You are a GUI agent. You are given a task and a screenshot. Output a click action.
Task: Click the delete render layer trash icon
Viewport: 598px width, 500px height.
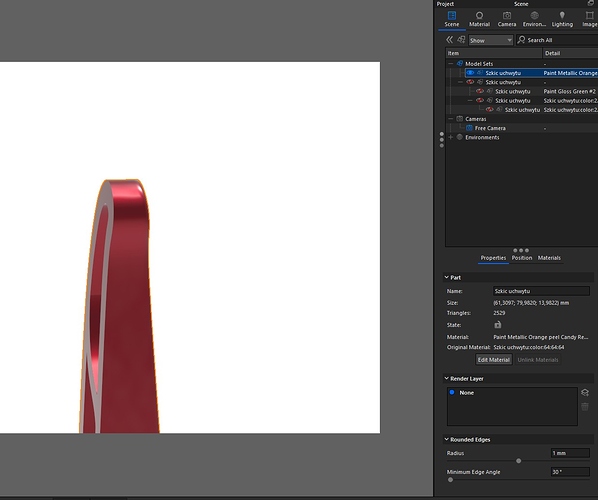click(585, 407)
